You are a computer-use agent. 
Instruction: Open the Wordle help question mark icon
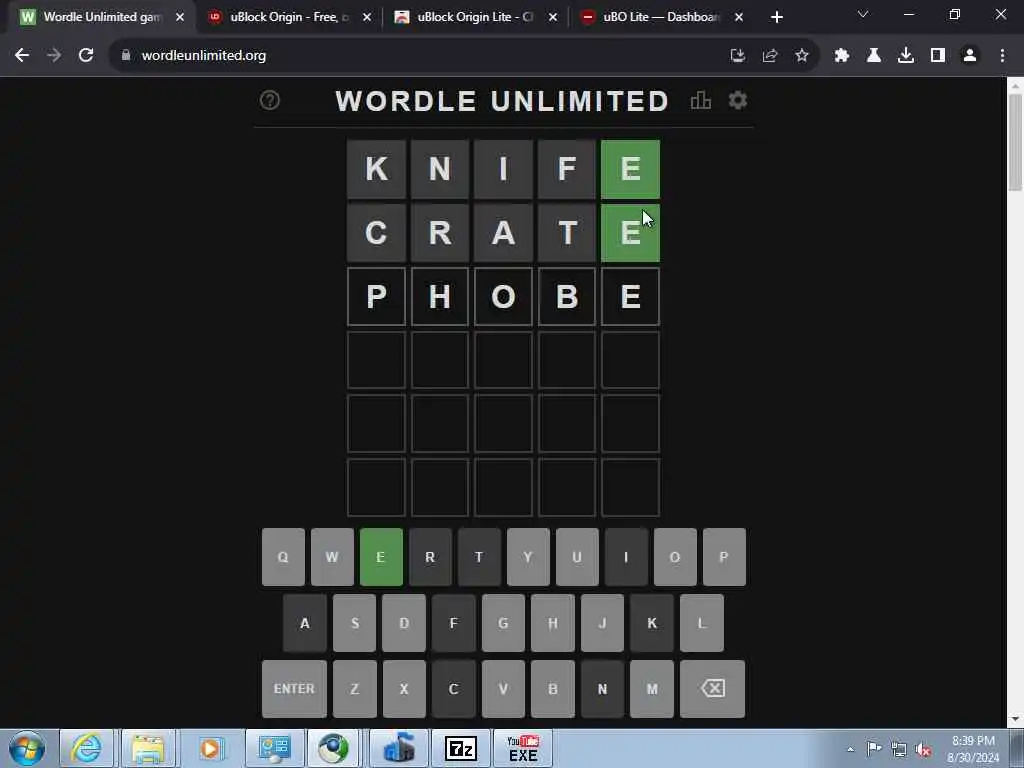coord(270,101)
